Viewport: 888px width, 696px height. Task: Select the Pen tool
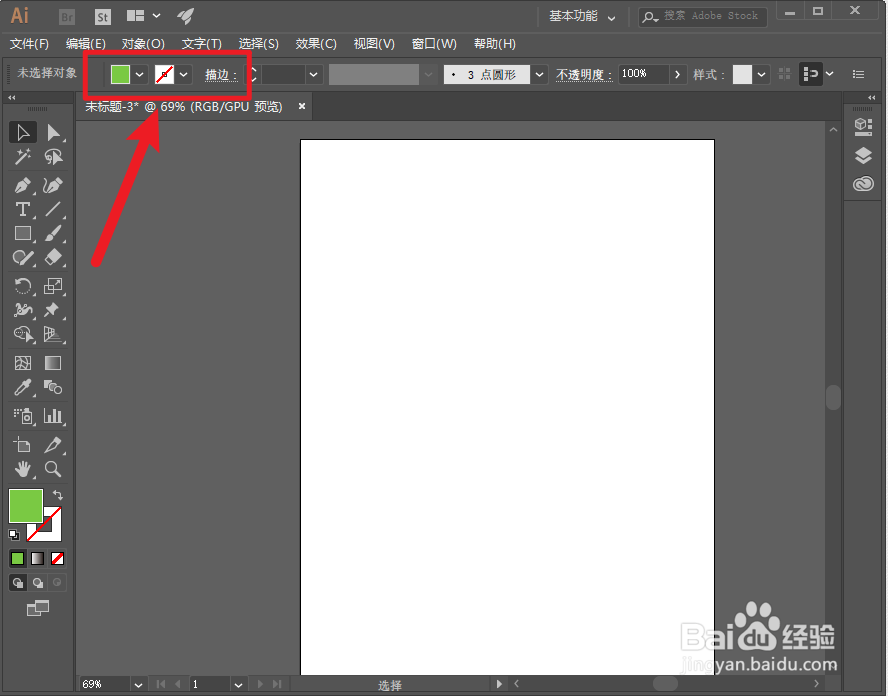[x=23, y=185]
